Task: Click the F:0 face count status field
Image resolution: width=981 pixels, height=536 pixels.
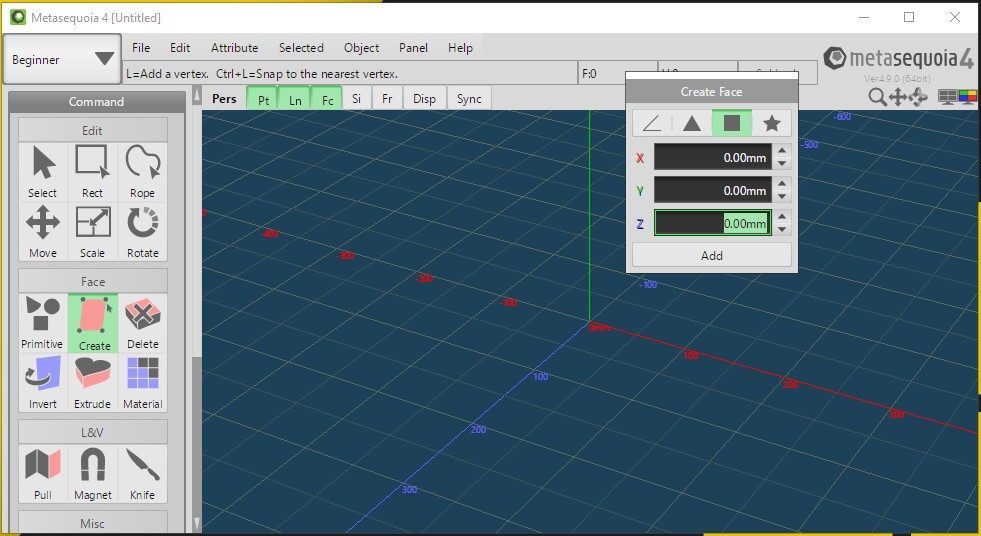Action: click(x=617, y=73)
